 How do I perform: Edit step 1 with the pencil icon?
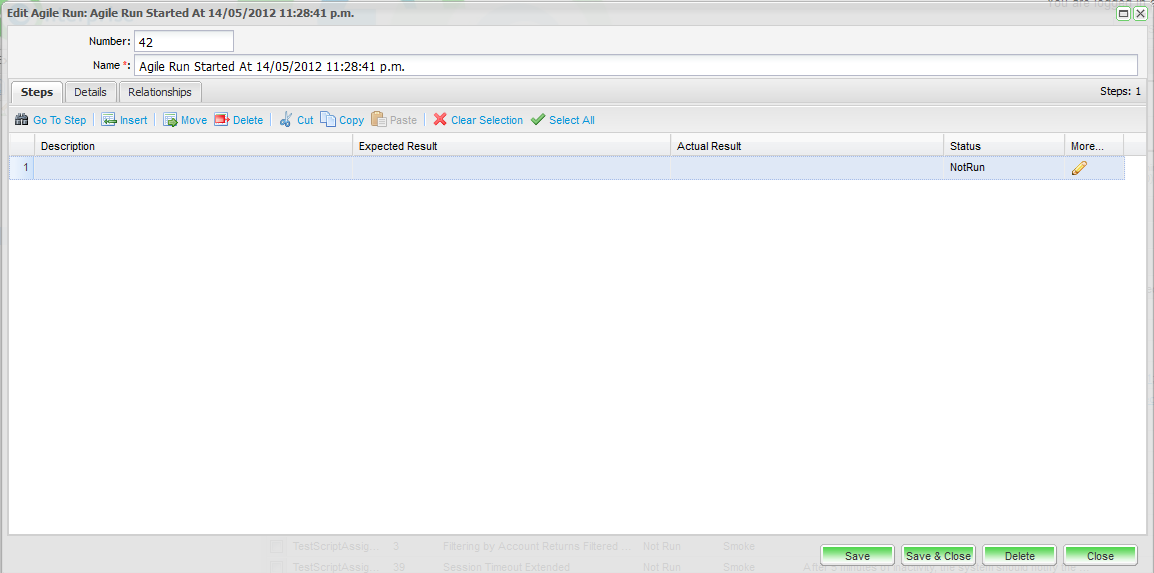pyautogui.click(x=1079, y=168)
